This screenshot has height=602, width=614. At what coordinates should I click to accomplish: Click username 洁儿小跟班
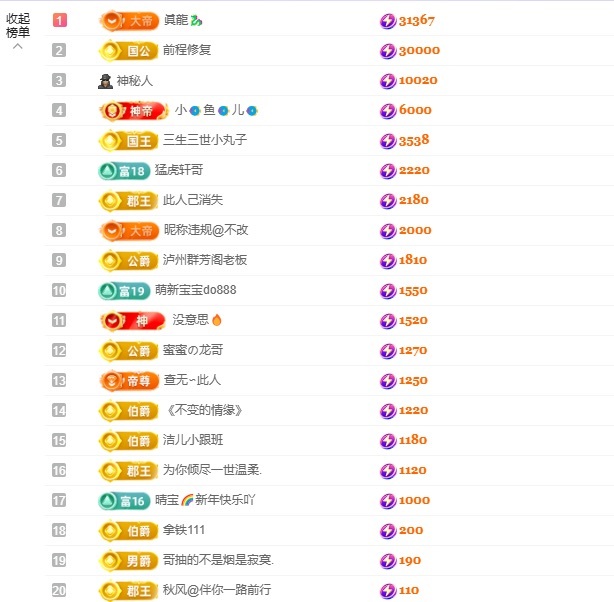[x=193, y=440]
